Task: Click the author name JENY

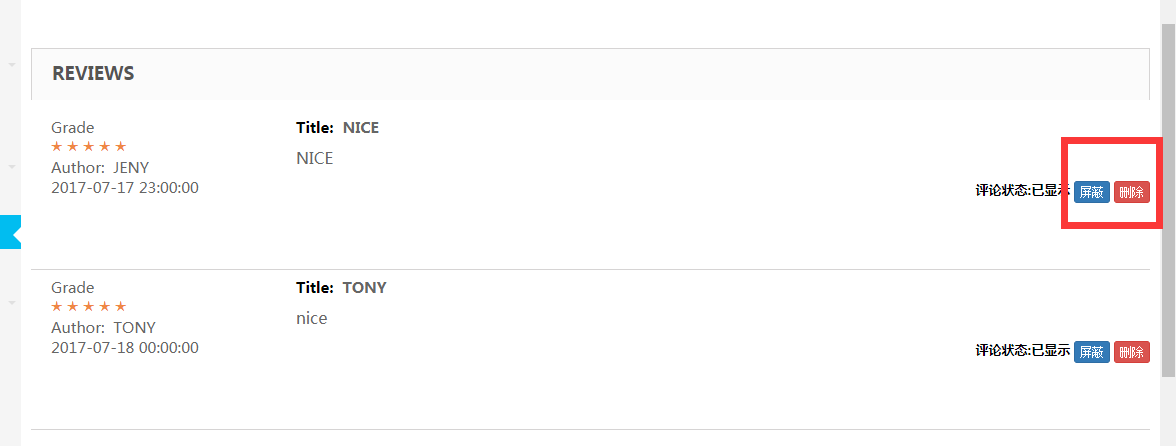Action: pyautogui.click(x=131, y=167)
